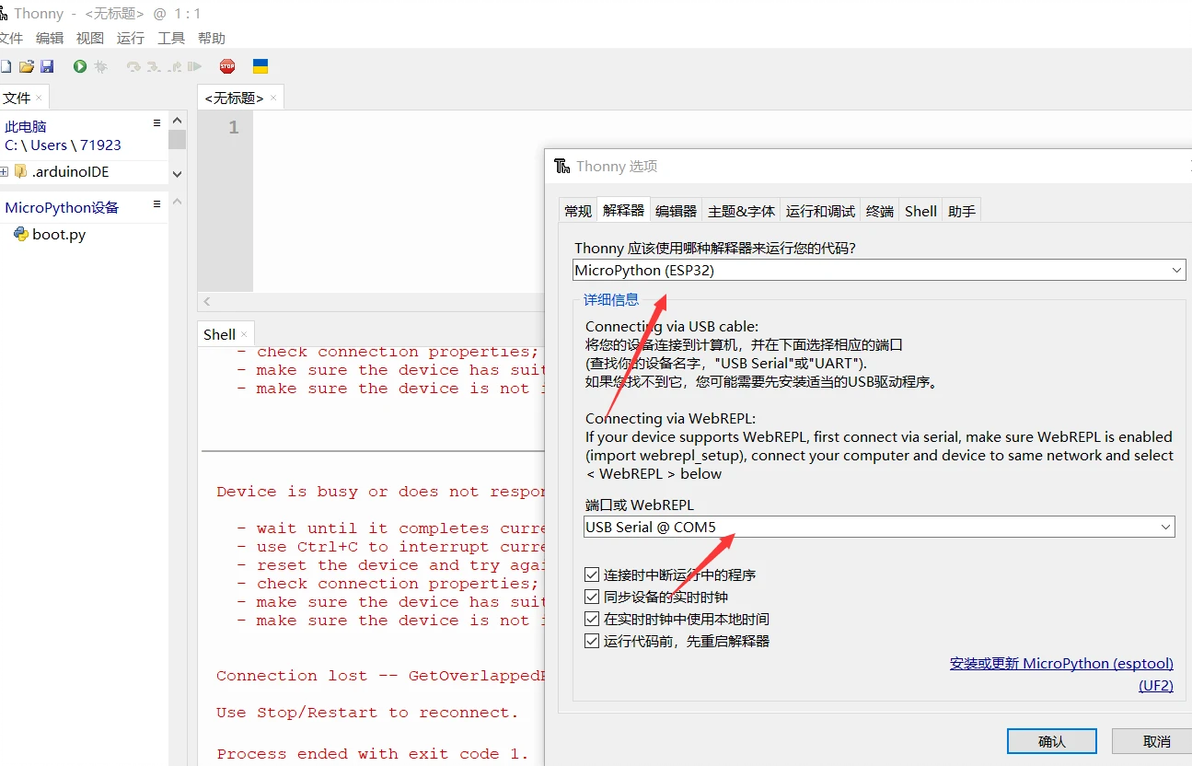Open the interpreter dropdown showing MicroPython (ESP32)
Viewport: 1192px width, 766px height.
[x=879, y=270]
